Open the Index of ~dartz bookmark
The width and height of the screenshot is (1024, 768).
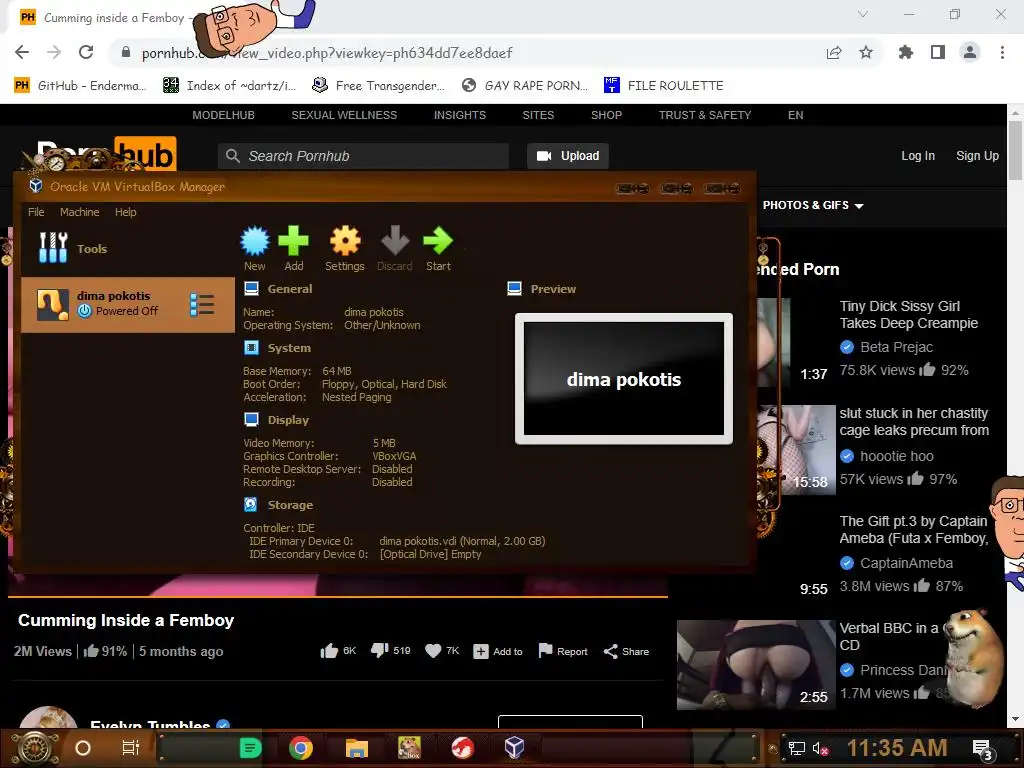click(229, 86)
